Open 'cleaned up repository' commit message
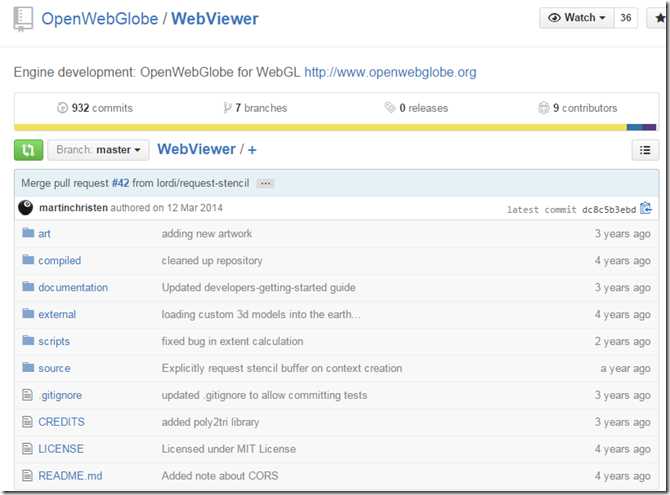This screenshot has width=670, height=495. click(x=212, y=261)
